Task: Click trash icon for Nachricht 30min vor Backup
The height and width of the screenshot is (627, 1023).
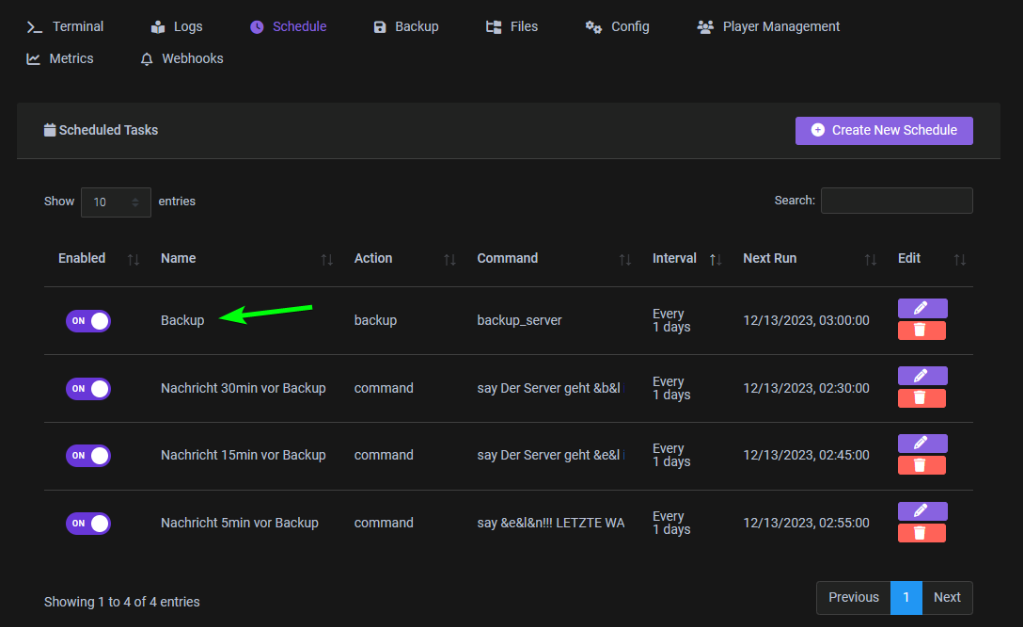Action: (x=922, y=398)
